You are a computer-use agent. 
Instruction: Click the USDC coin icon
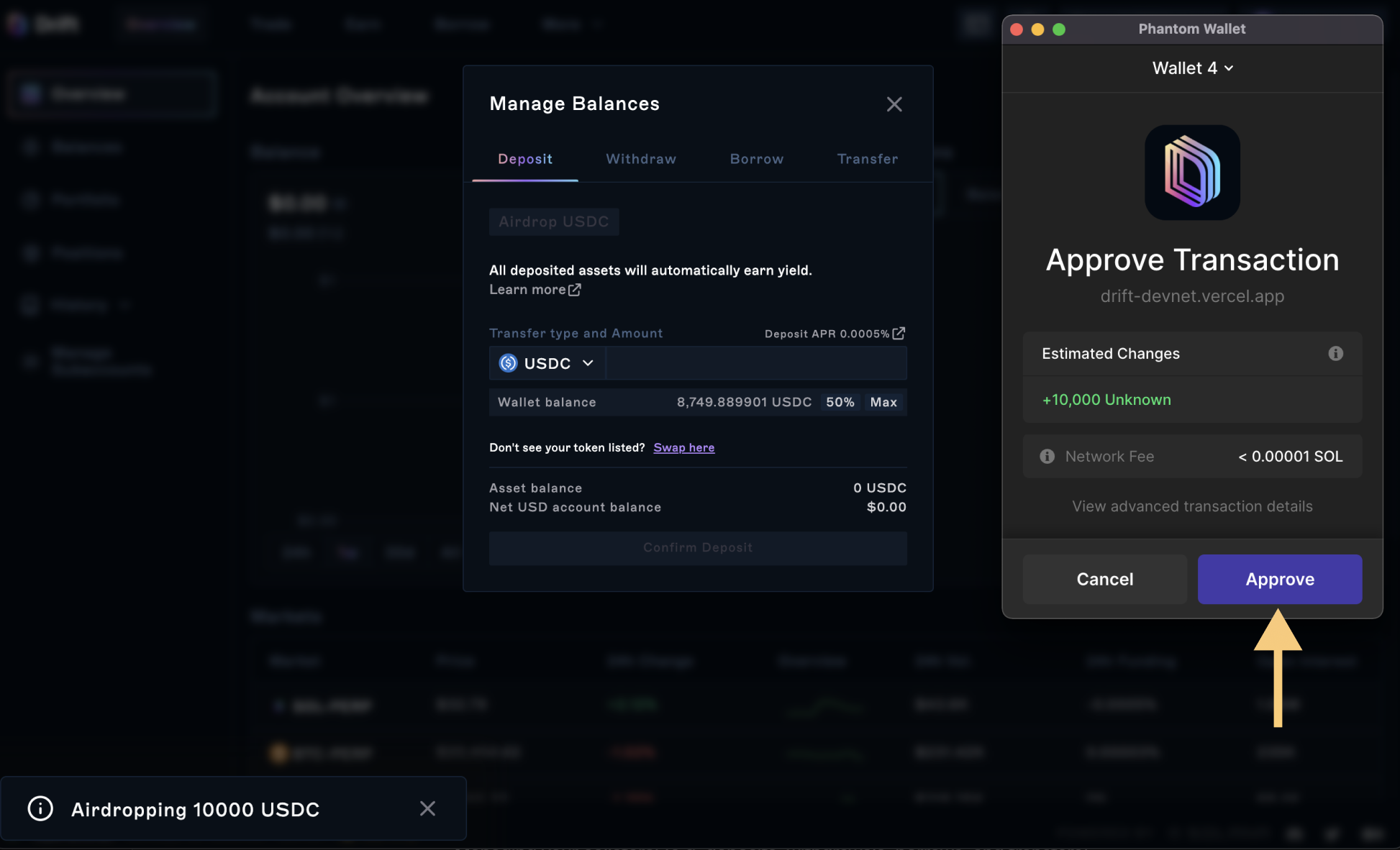pos(508,363)
